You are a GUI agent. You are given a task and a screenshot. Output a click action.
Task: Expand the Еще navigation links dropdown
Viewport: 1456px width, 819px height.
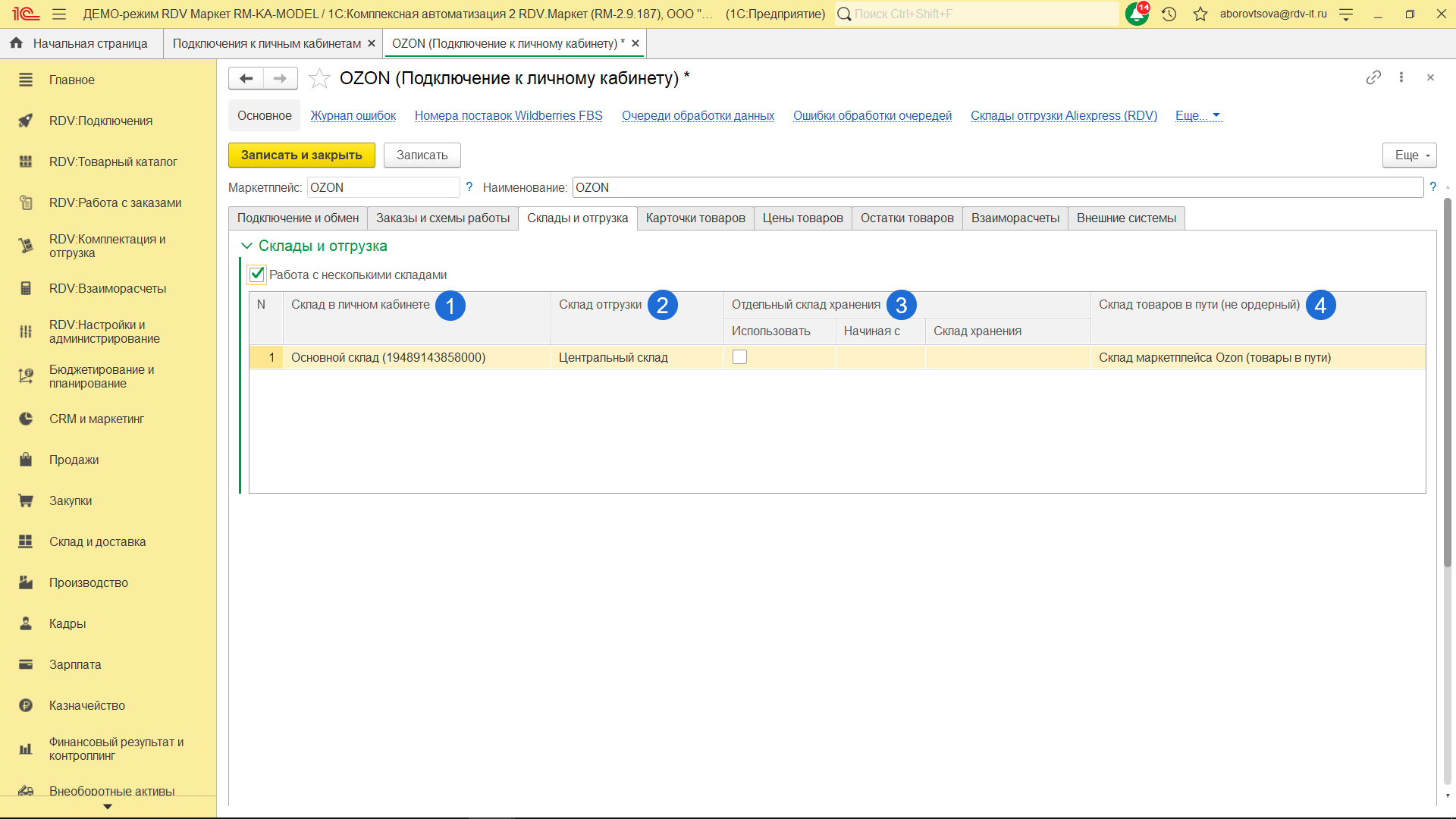click(1197, 115)
